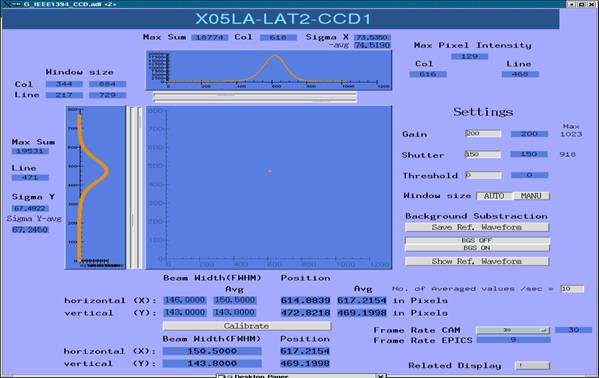
Task: Enable background subtraction with BGS ON
Action: (477, 248)
